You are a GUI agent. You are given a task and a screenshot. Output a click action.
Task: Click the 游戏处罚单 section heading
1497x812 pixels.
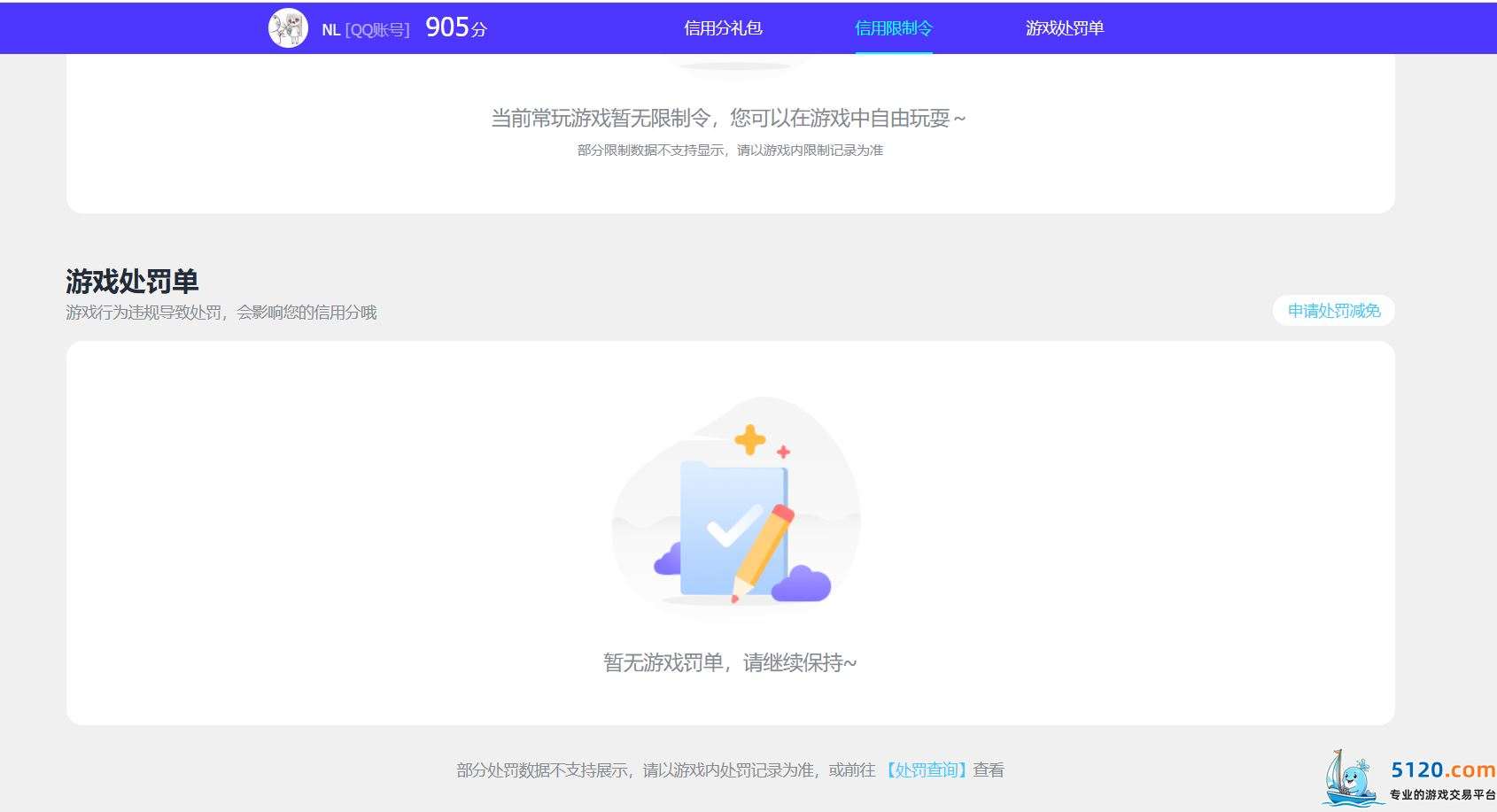point(132,282)
